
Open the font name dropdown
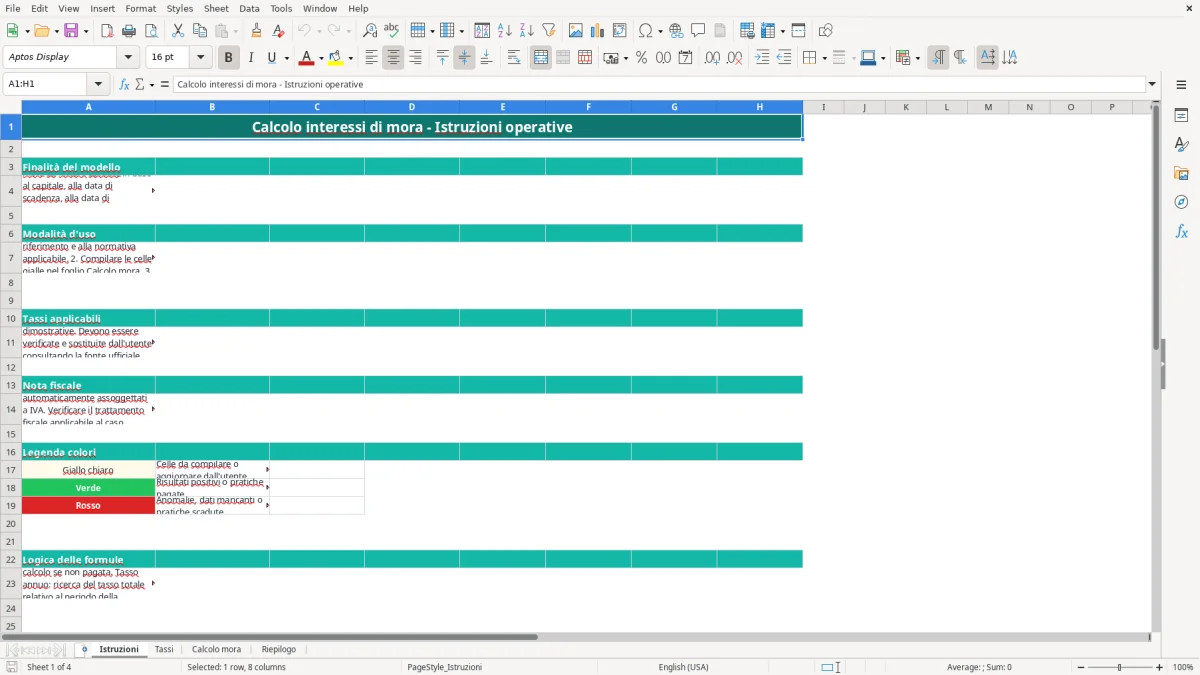[128, 57]
